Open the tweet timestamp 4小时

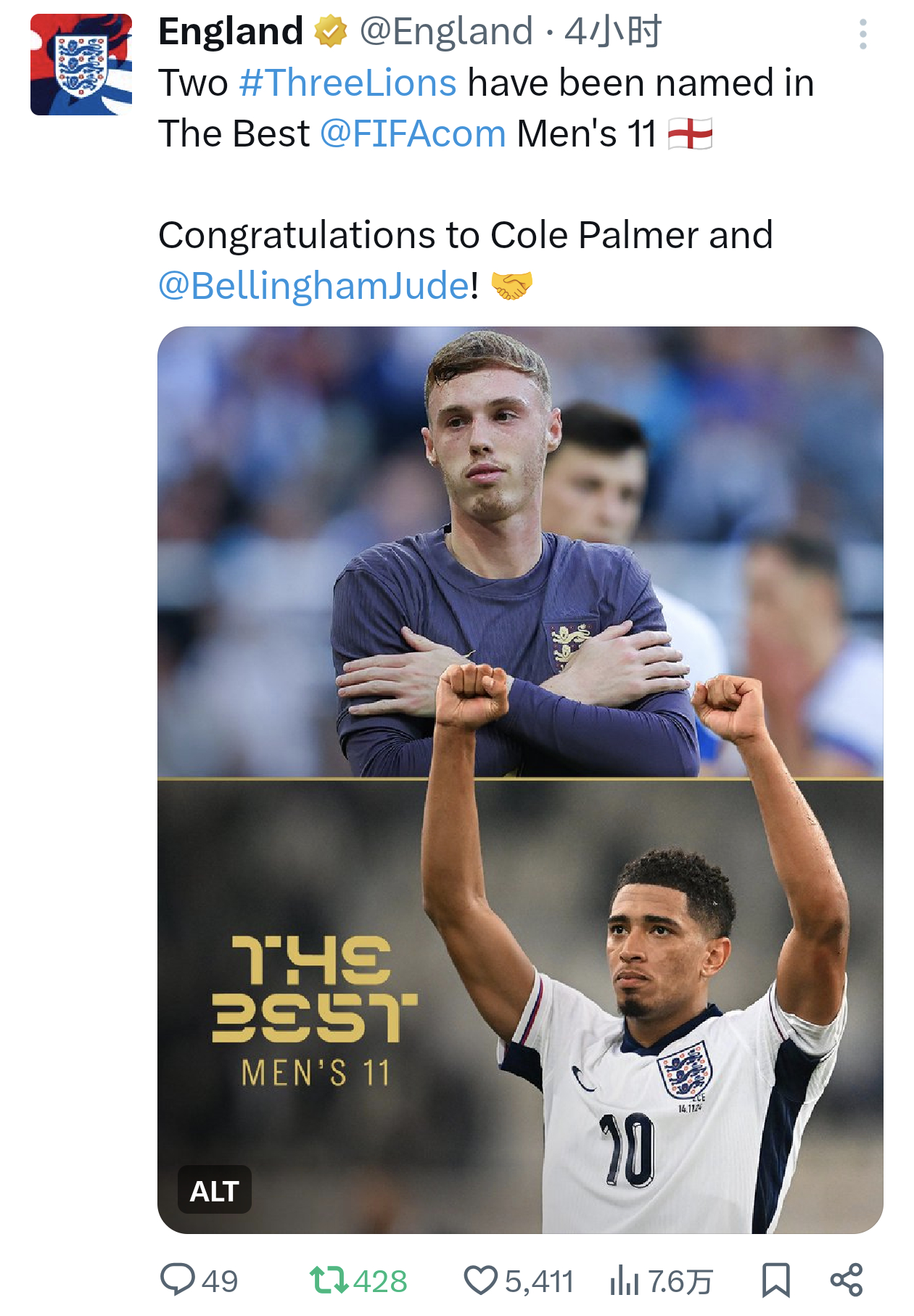pos(613,32)
